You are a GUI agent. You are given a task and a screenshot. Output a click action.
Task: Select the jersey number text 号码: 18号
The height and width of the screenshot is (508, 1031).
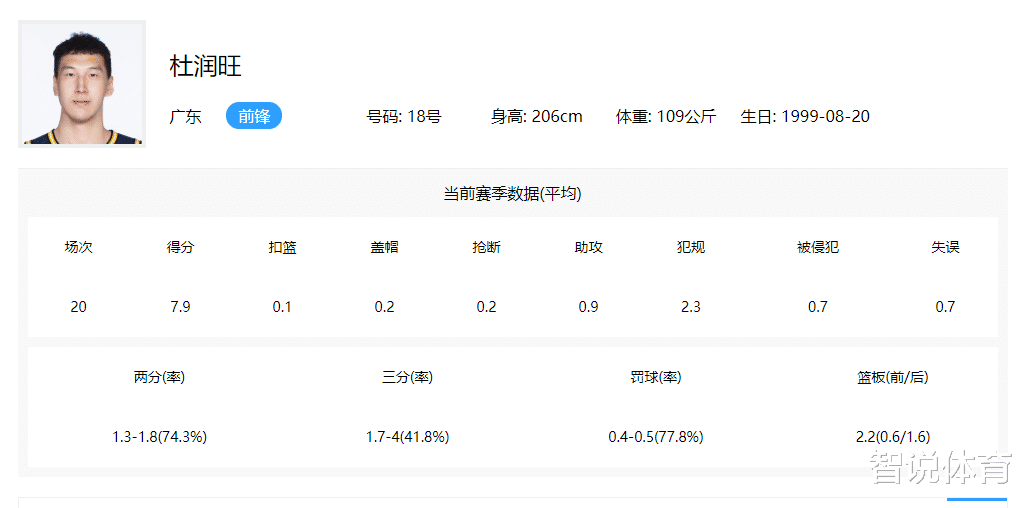(x=404, y=117)
